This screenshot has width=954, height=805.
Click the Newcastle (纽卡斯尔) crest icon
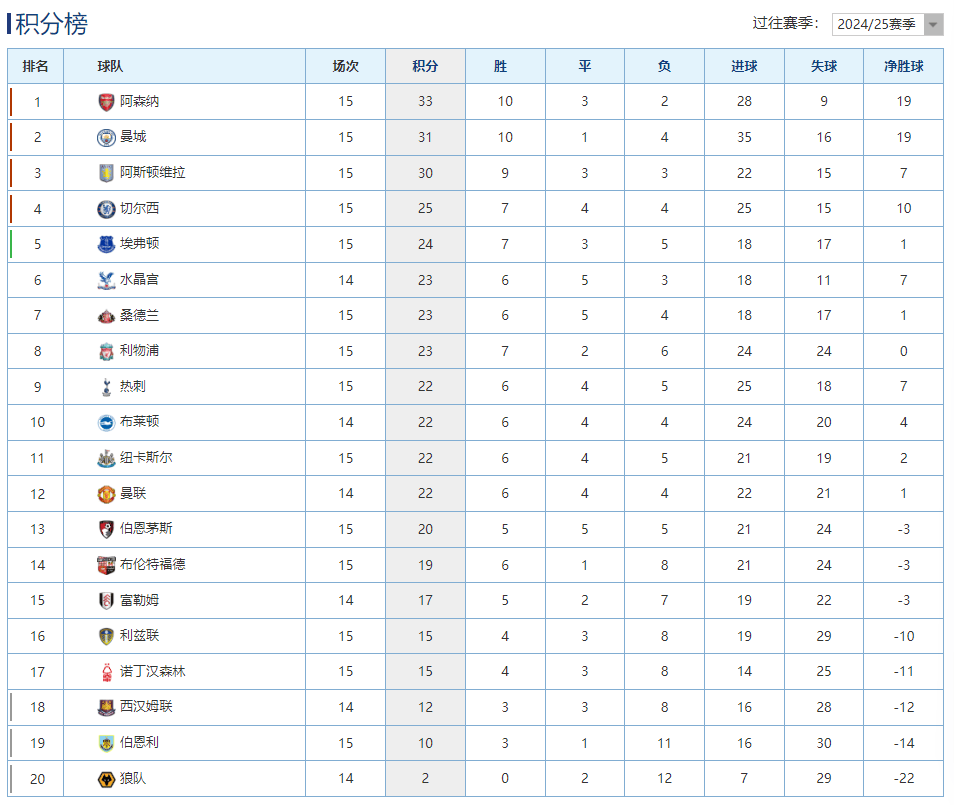[x=106, y=458]
